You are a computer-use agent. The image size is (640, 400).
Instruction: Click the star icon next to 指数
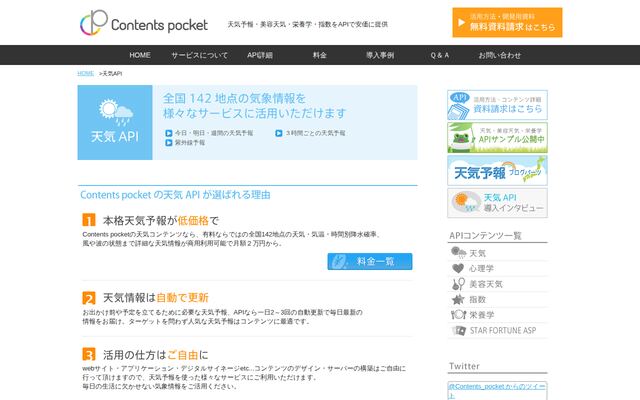point(458,299)
